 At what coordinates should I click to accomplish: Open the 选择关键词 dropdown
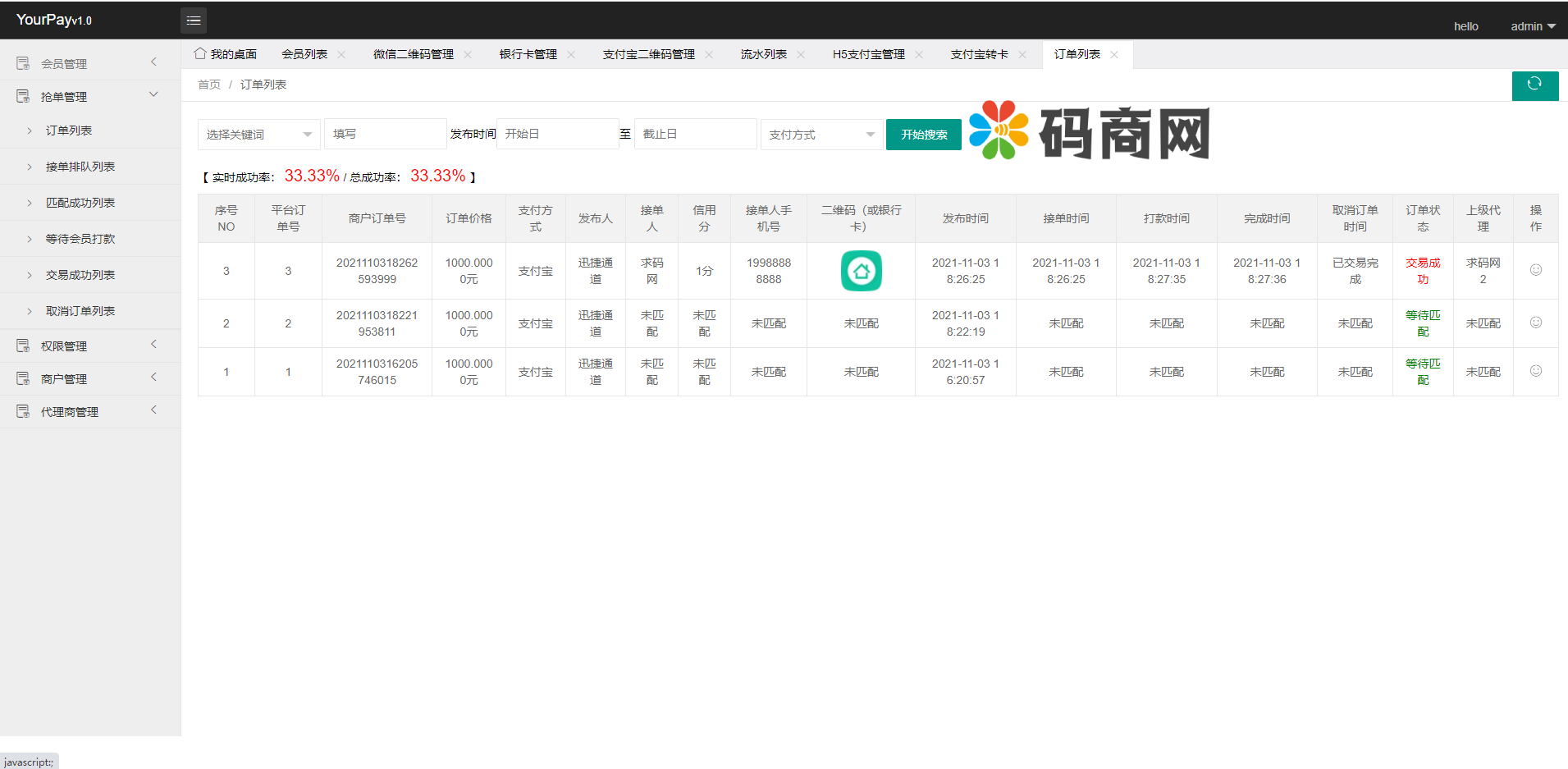[x=258, y=135]
